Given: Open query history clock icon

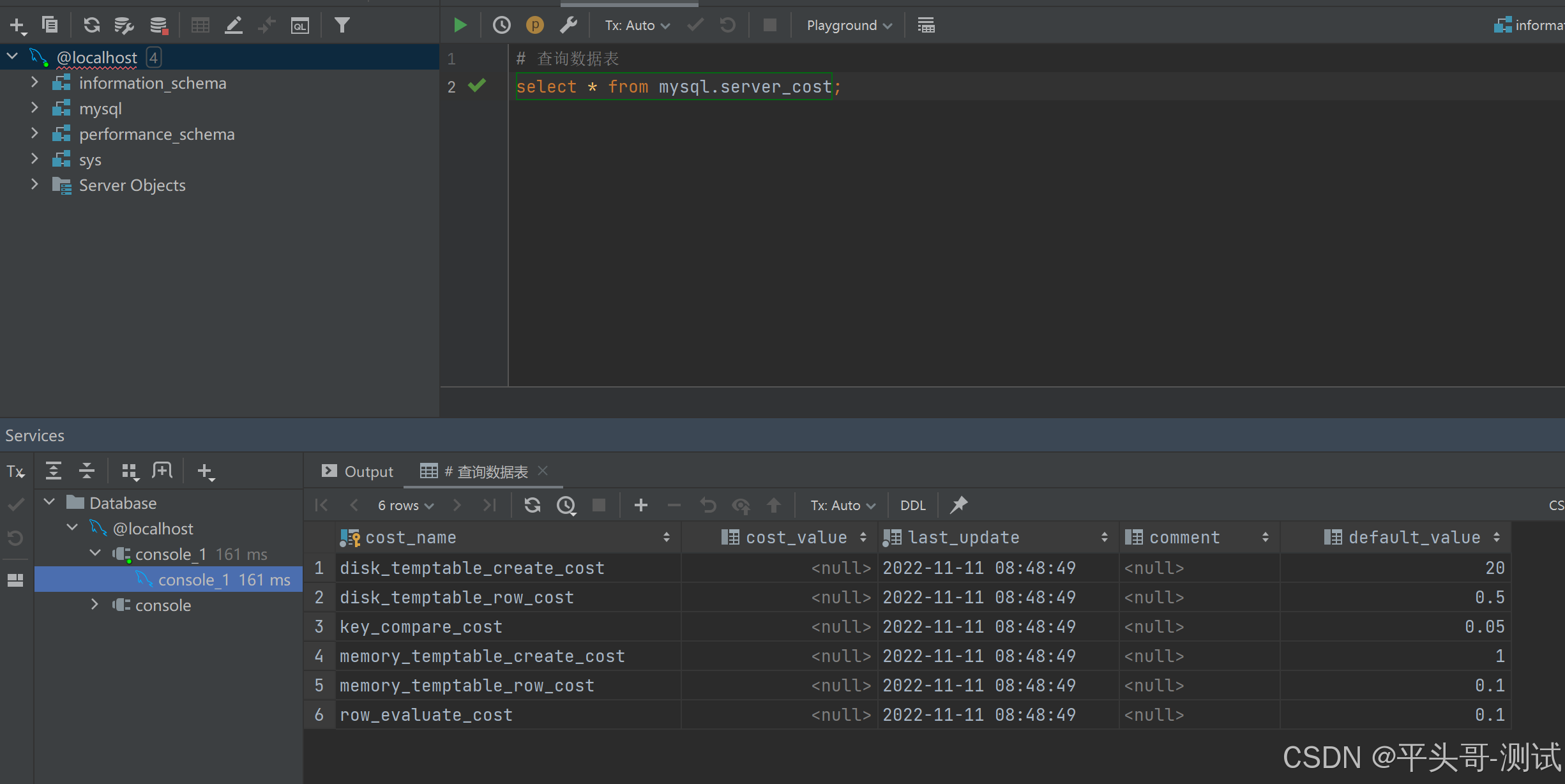Looking at the screenshot, I should (x=502, y=26).
